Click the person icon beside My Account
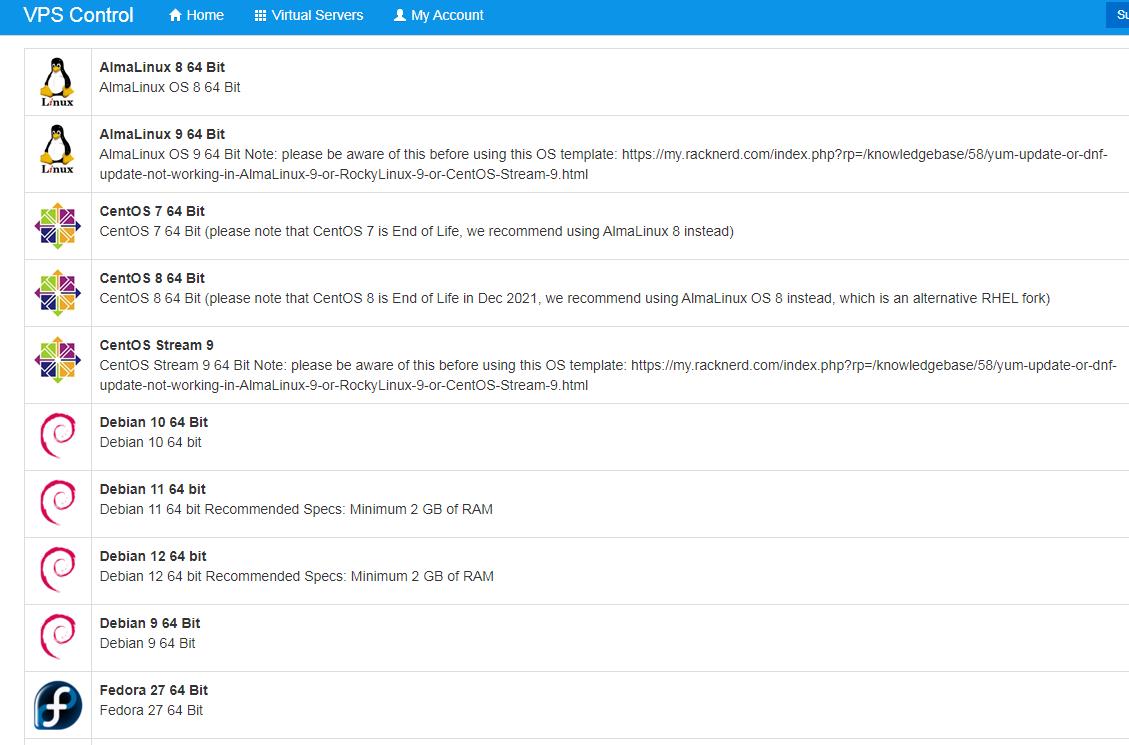 tap(400, 15)
